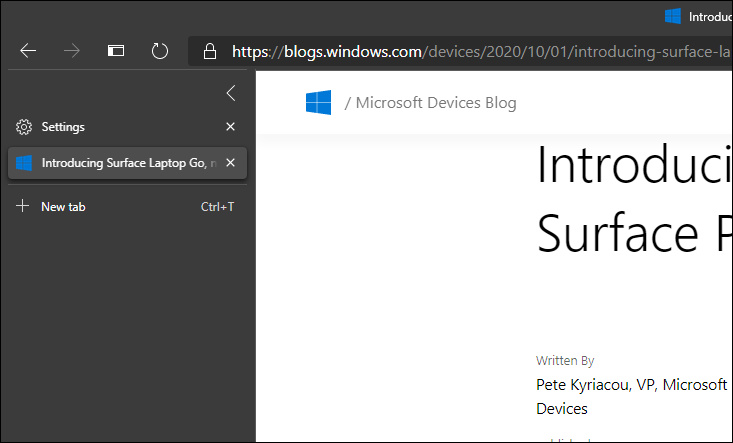Click the Settings tab gear icon
The height and width of the screenshot is (443, 733).
point(24,127)
